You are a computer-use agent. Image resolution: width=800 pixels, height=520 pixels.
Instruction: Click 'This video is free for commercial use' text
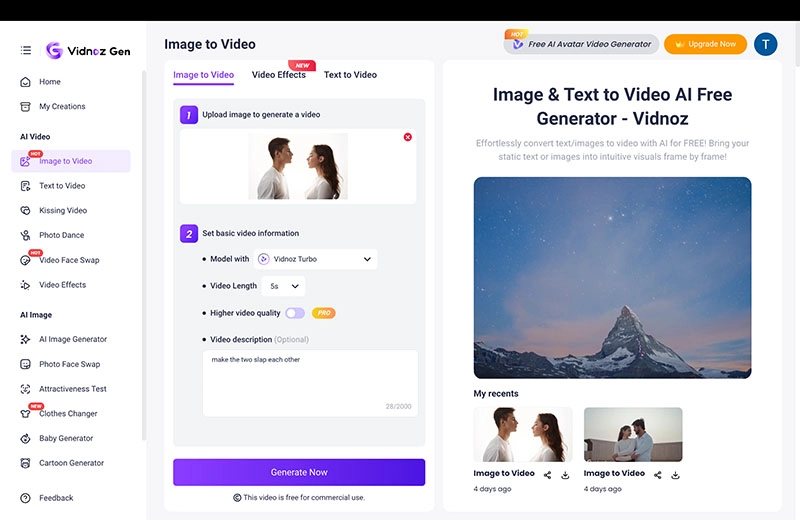304,498
